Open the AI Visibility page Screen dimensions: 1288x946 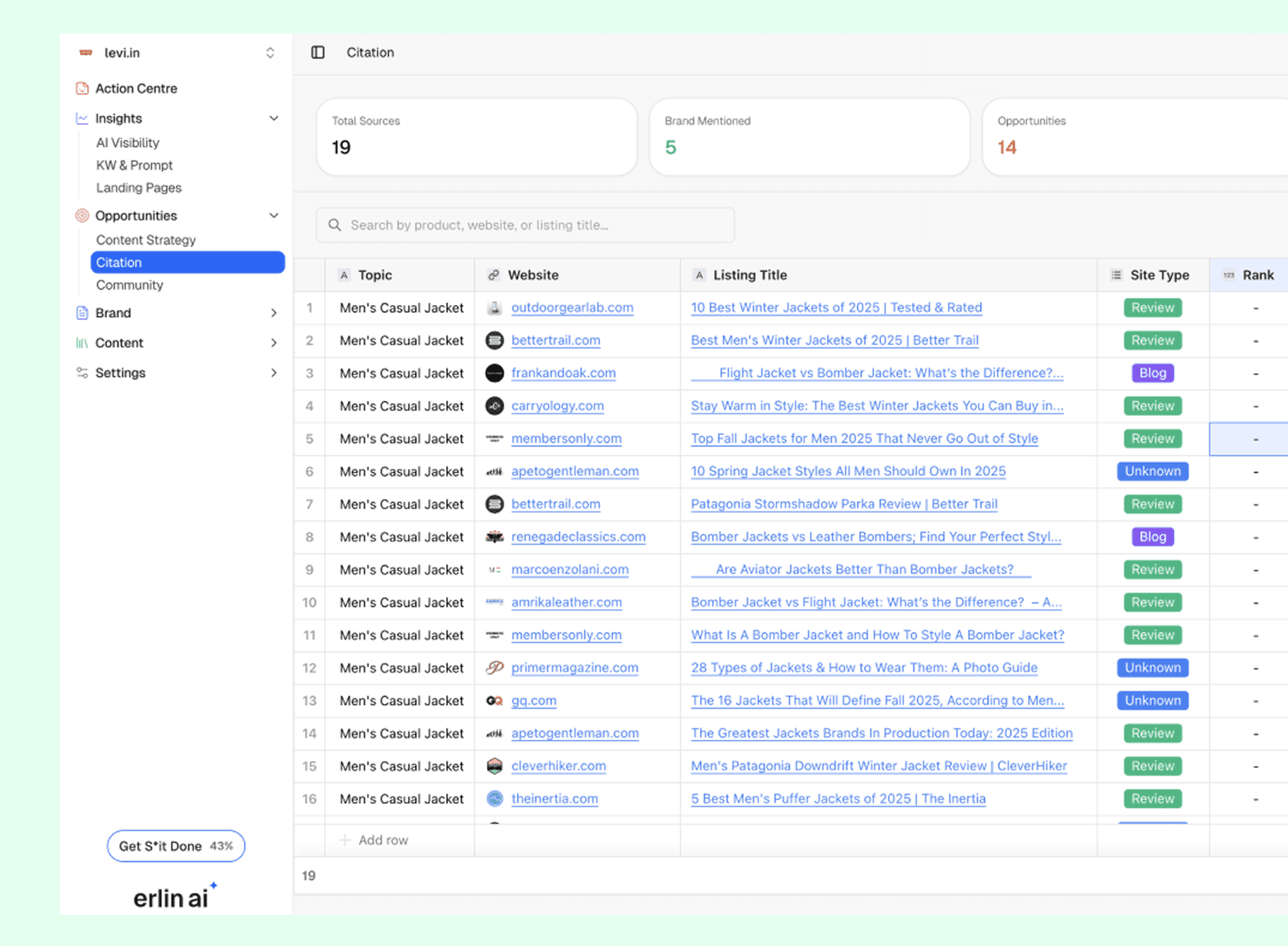[128, 143]
